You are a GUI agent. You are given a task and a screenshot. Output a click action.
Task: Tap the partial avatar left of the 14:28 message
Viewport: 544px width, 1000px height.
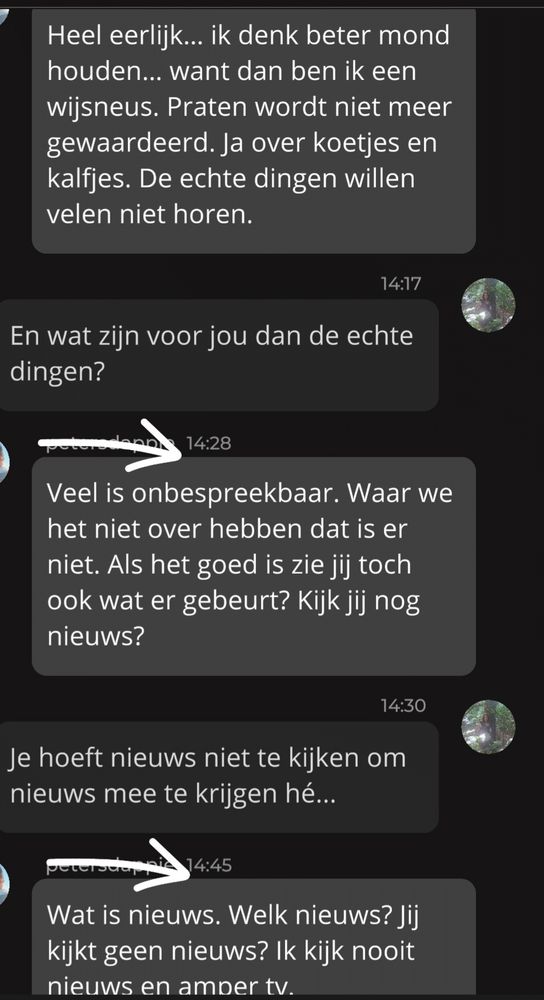coord(4,462)
